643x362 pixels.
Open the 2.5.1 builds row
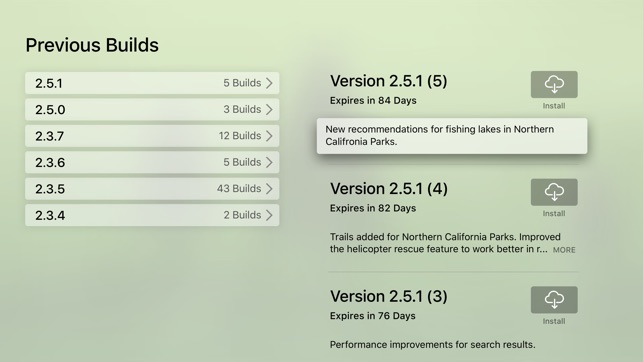point(152,83)
